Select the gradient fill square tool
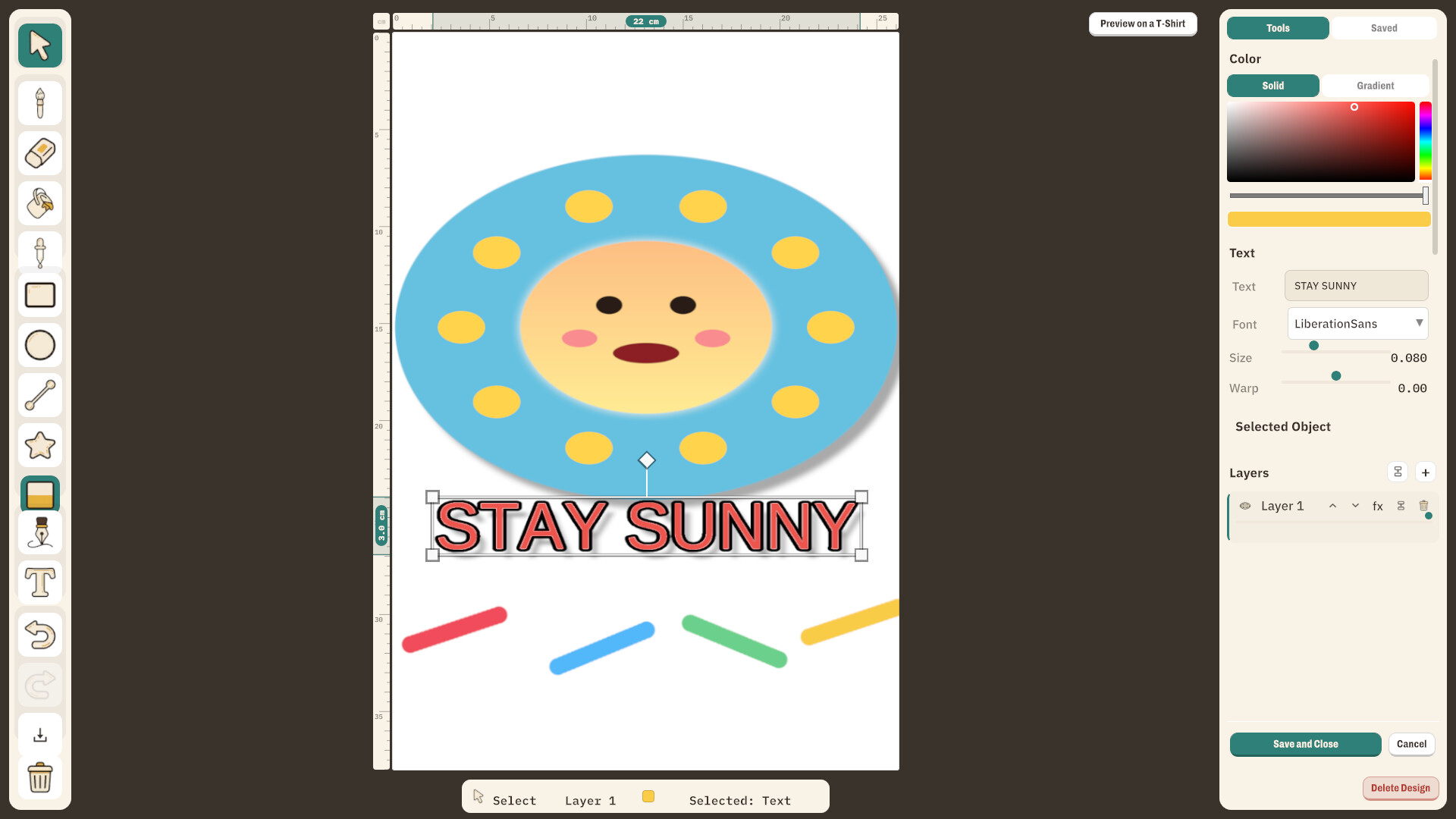 (40, 494)
